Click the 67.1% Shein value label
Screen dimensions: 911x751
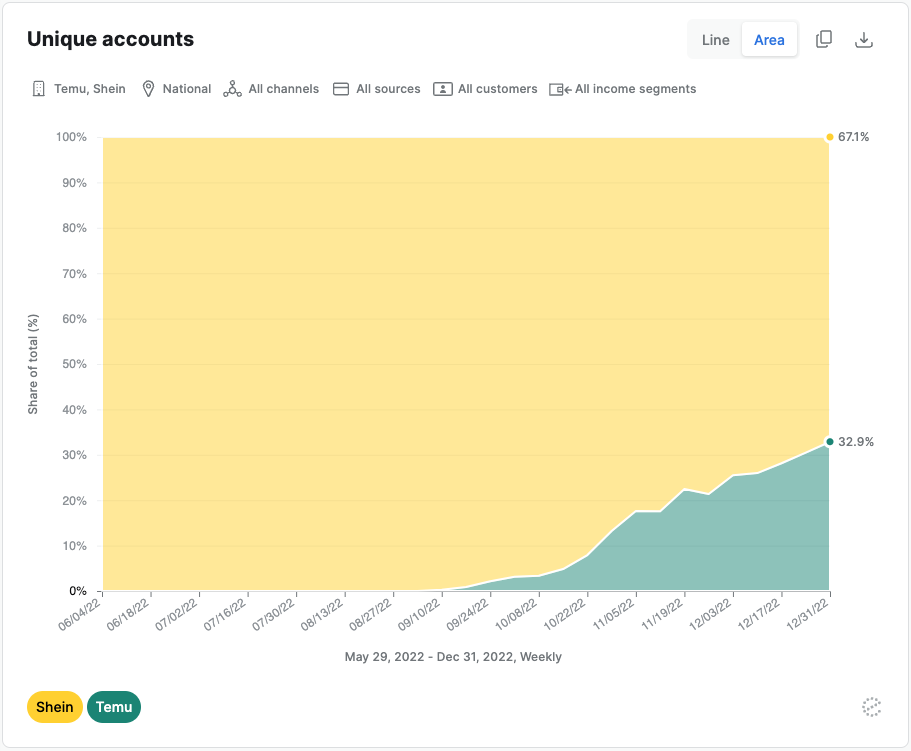click(853, 137)
